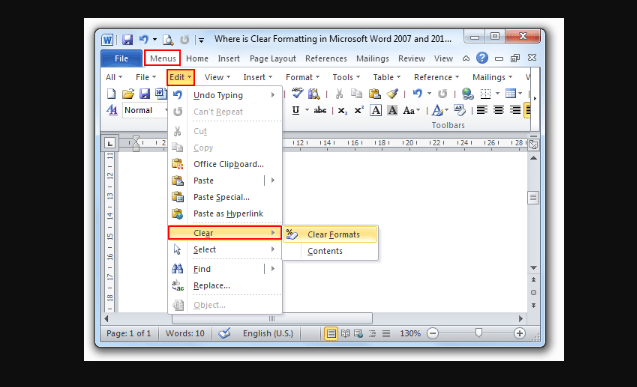Switch to the Menus tab

pos(163,58)
